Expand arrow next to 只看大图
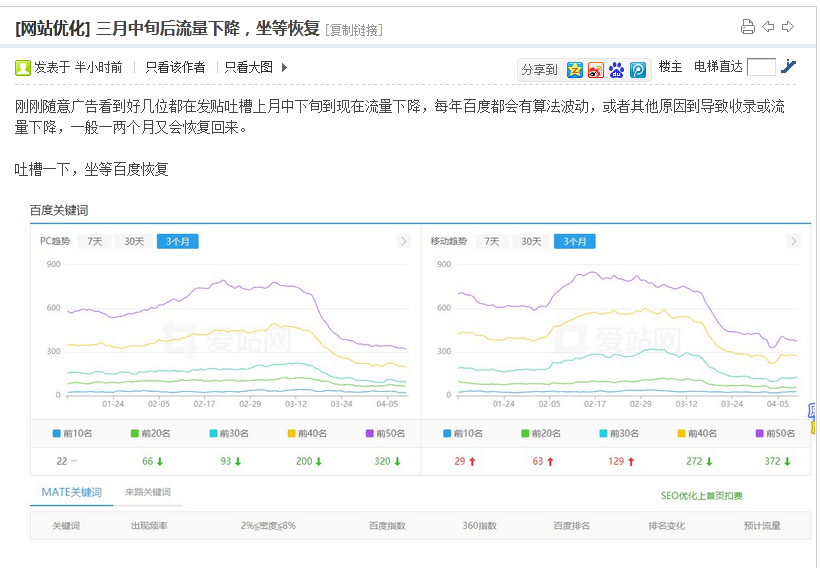This screenshot has height=568, width=820. (284, 67)
